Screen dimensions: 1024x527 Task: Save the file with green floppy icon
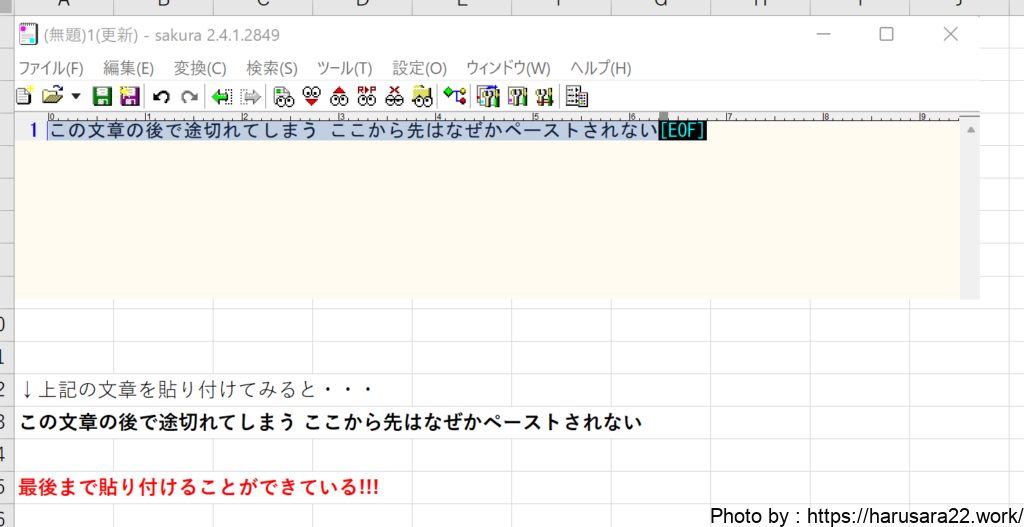(x=101, y=96)
